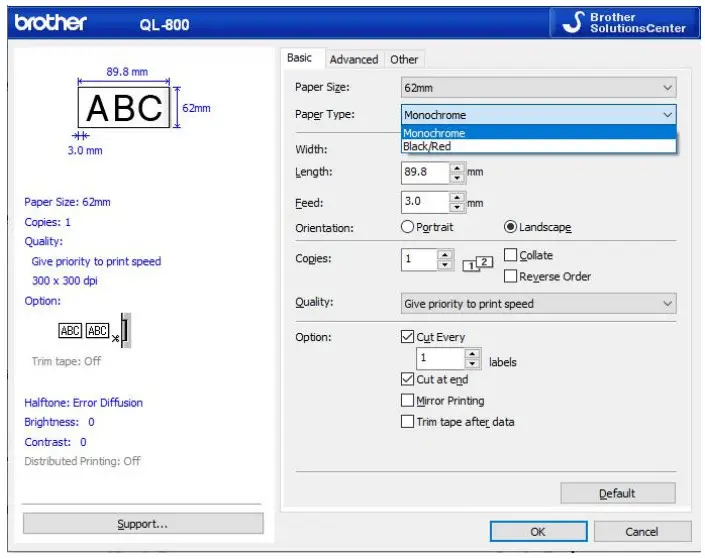Image resolution: width=705 pixels, height=559 pixels.
Task: Decrease the Feed value with down arrow
Action: pos(457,207)
